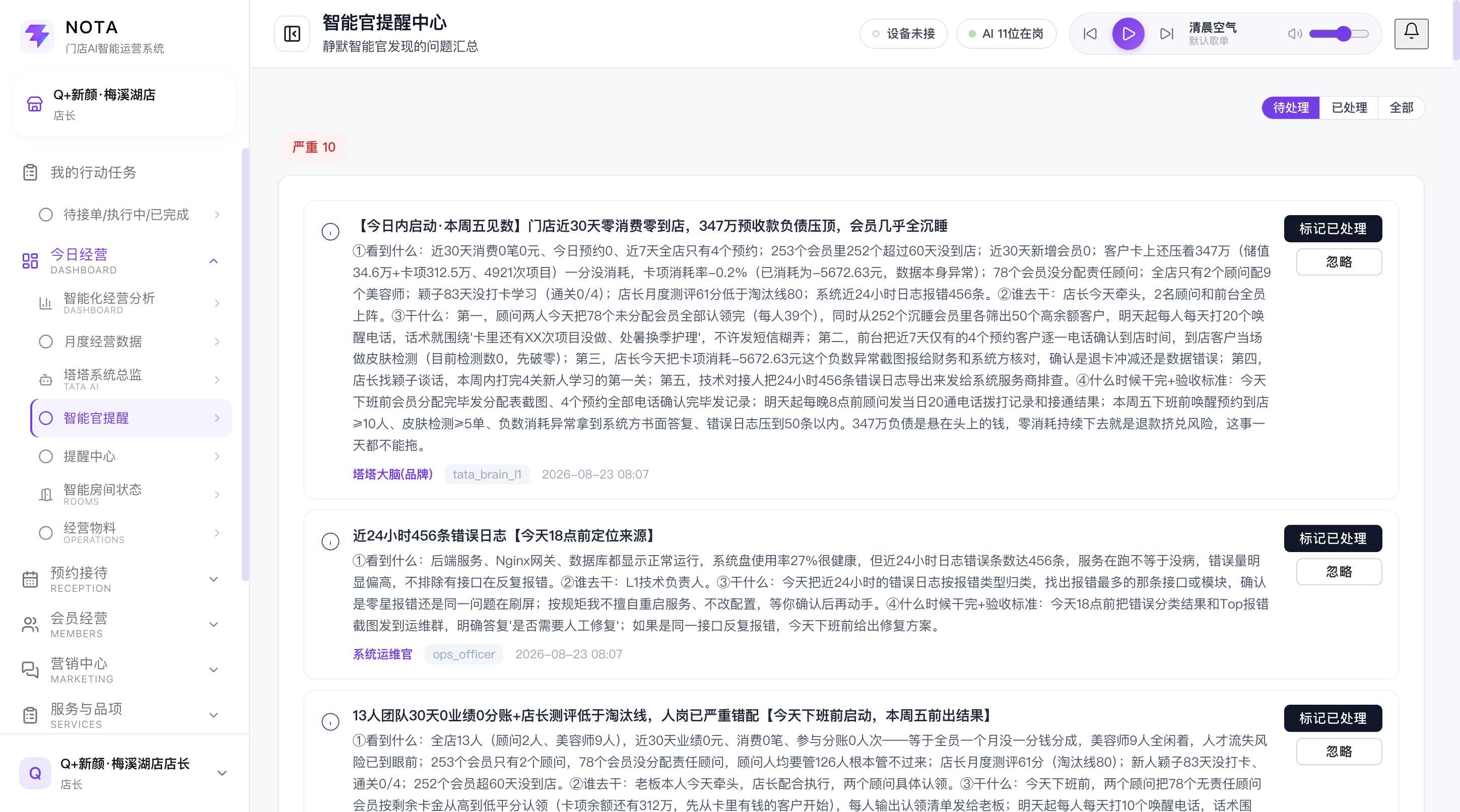Open the Q+新颜·梅溪湖店 store card
Viewport: 1460px width, 812px height.
[124, 104]
